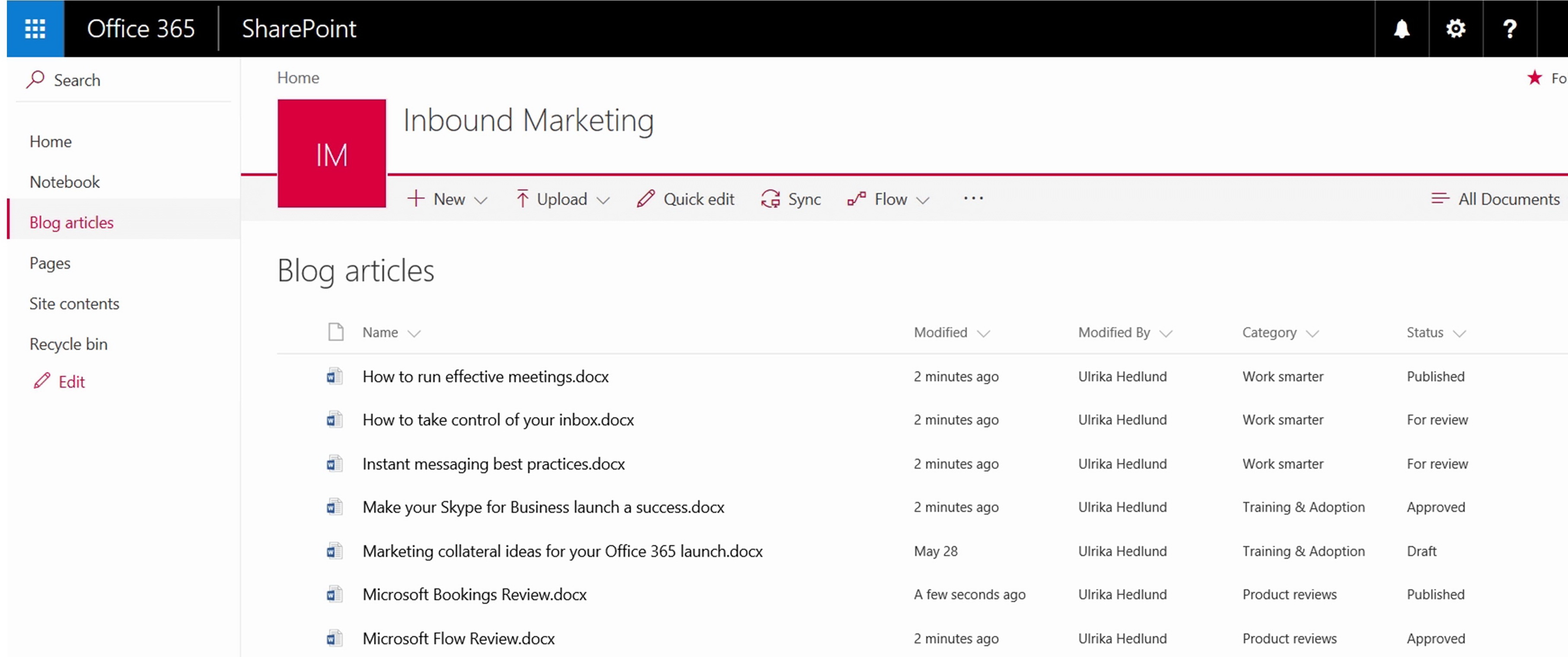Image resolution: width=1568 pixels, height=657 pixels.
Task: Click the ellipsis more commands button
Action: pos(973,198)
